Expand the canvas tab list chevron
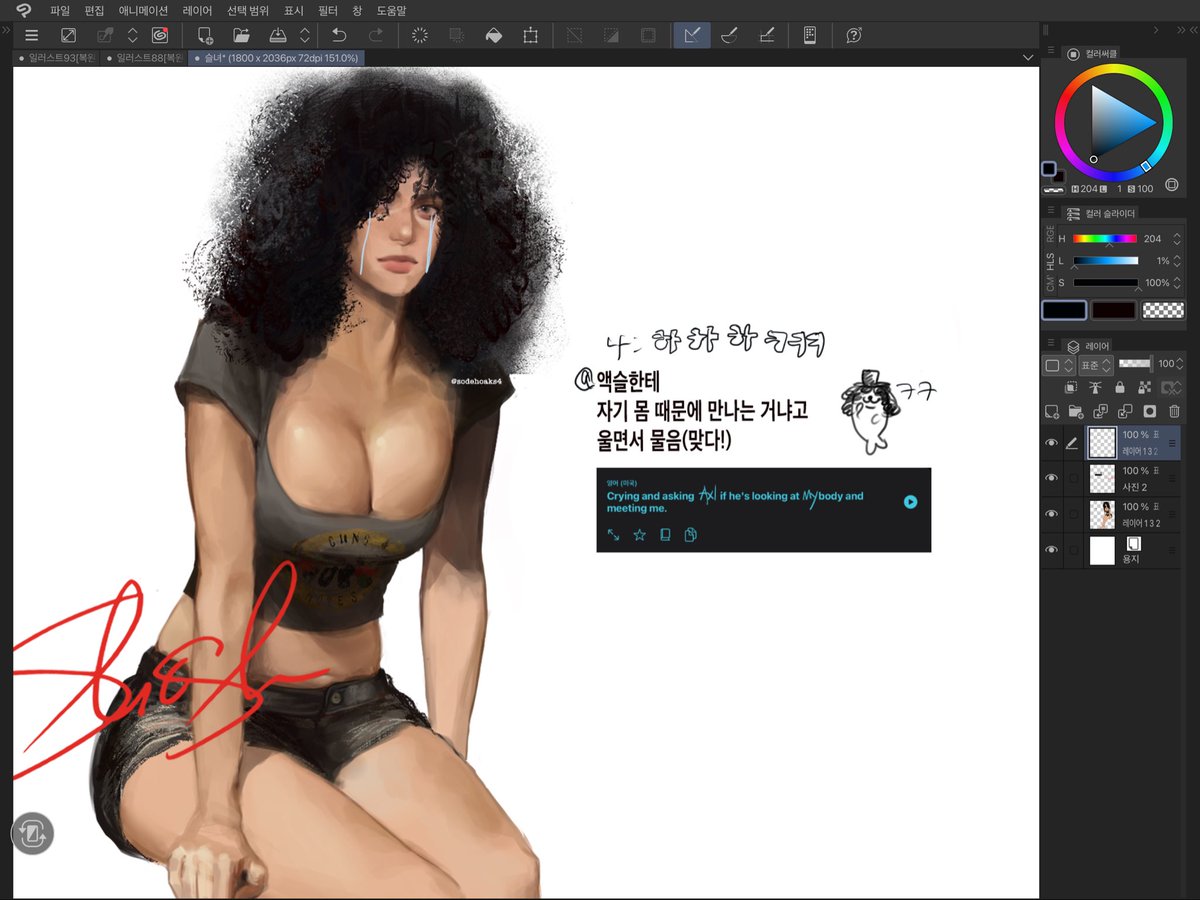1200x900 pixels. pos(1028,58)
